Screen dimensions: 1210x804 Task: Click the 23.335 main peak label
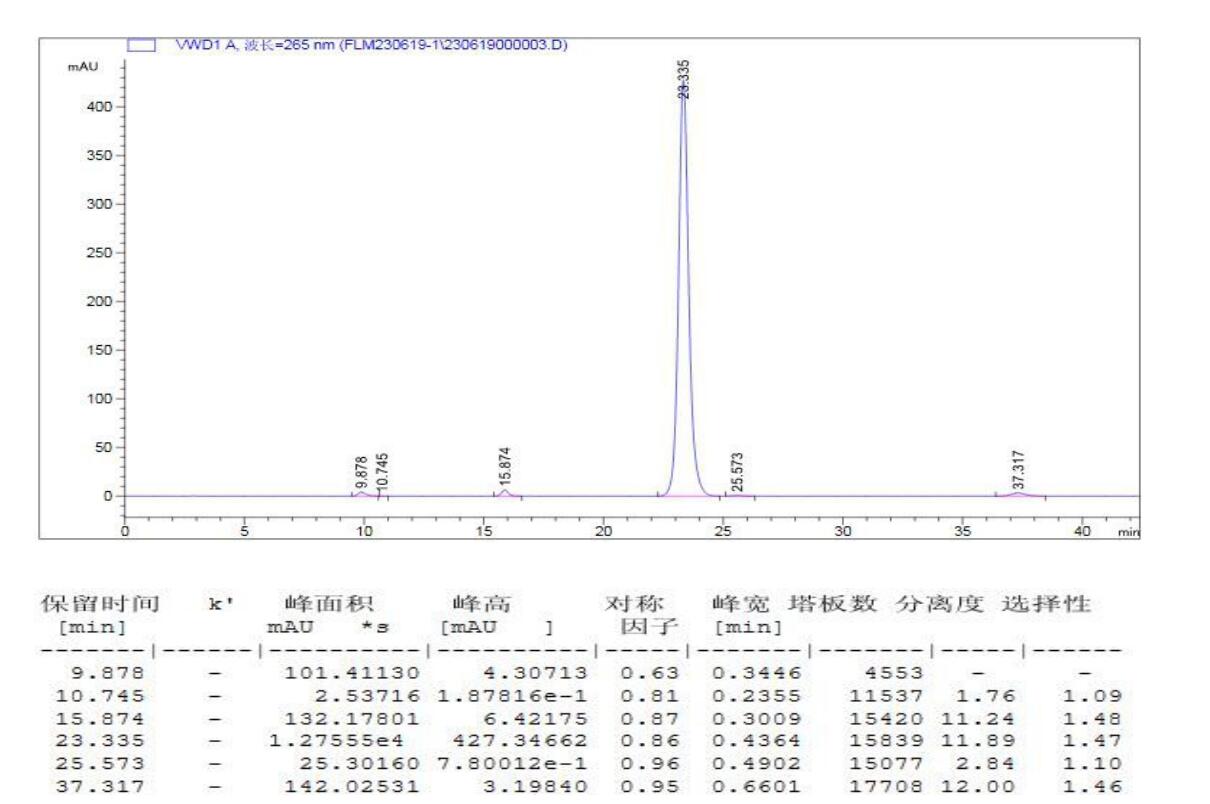pyautogui.click(x=683, y=79)
